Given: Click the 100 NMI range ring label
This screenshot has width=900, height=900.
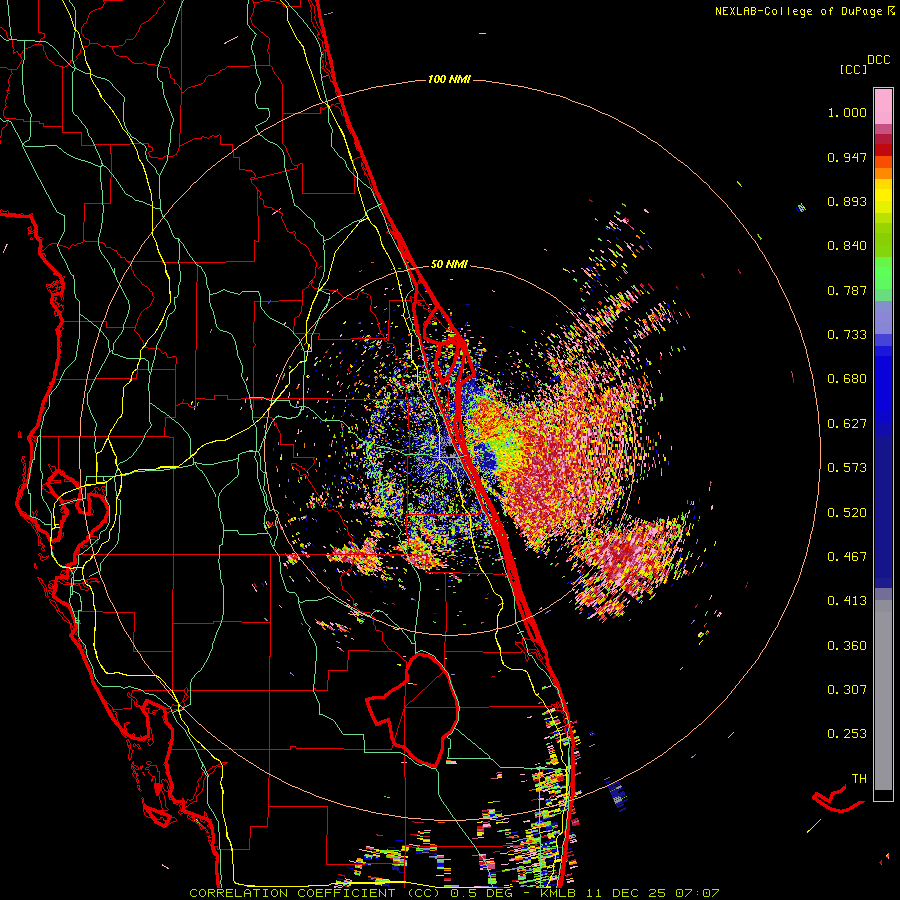Looking at the screenshot, I should click(x=449, y=79).
